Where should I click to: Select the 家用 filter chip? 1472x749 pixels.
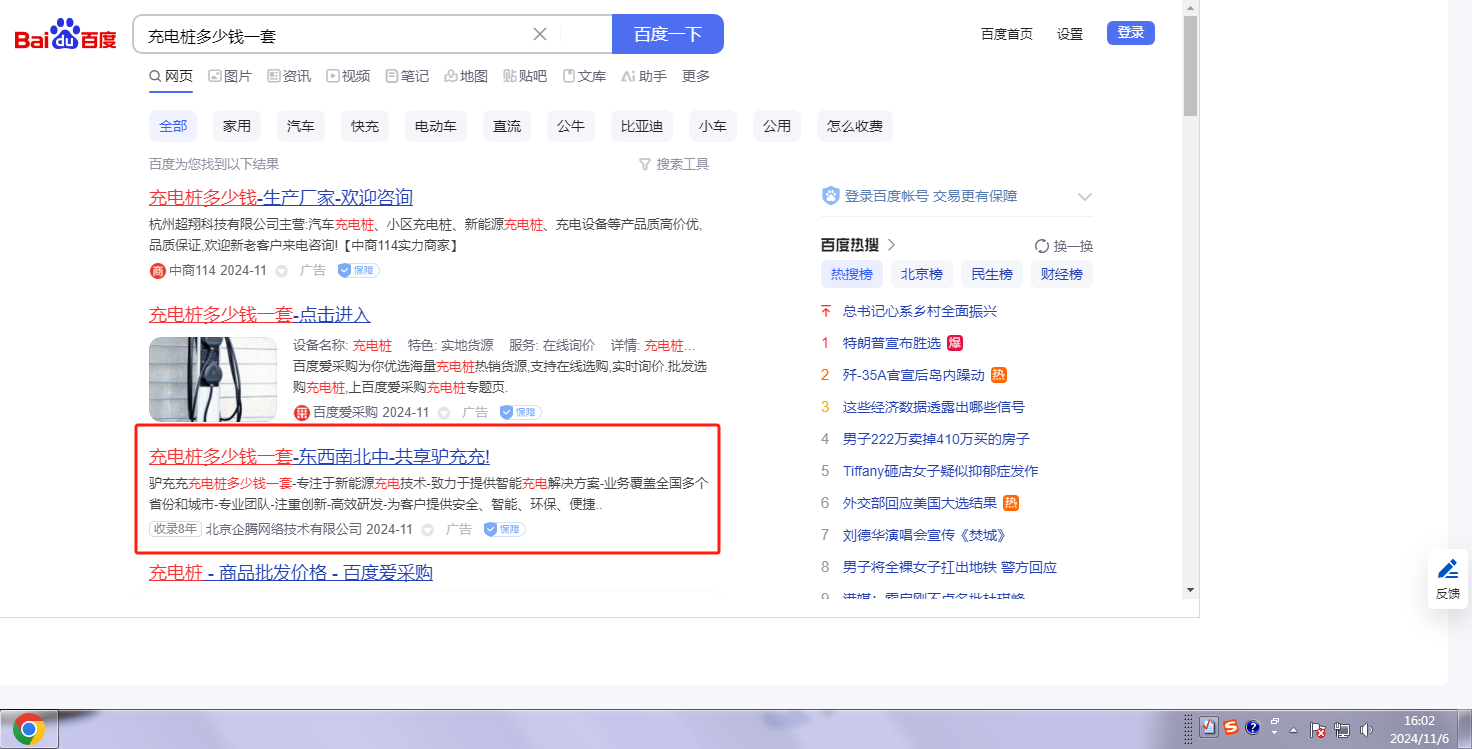[237, 126]
